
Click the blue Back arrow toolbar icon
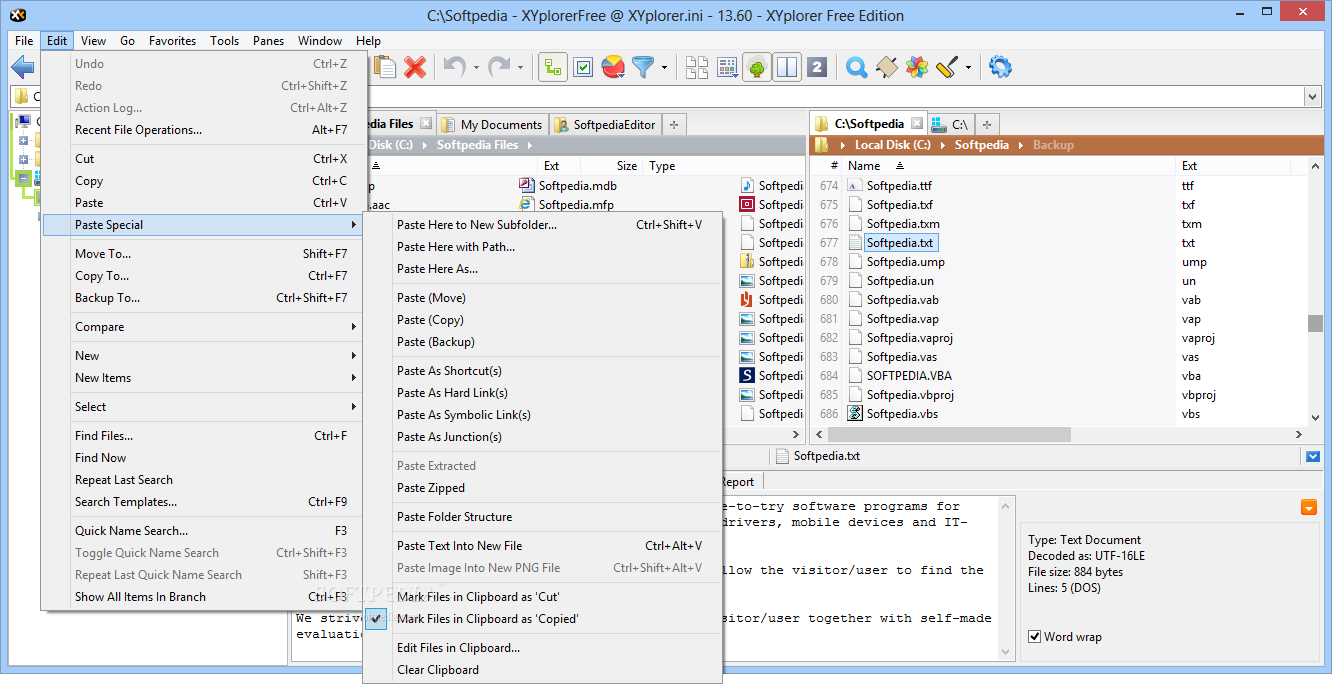click(22, 67)
